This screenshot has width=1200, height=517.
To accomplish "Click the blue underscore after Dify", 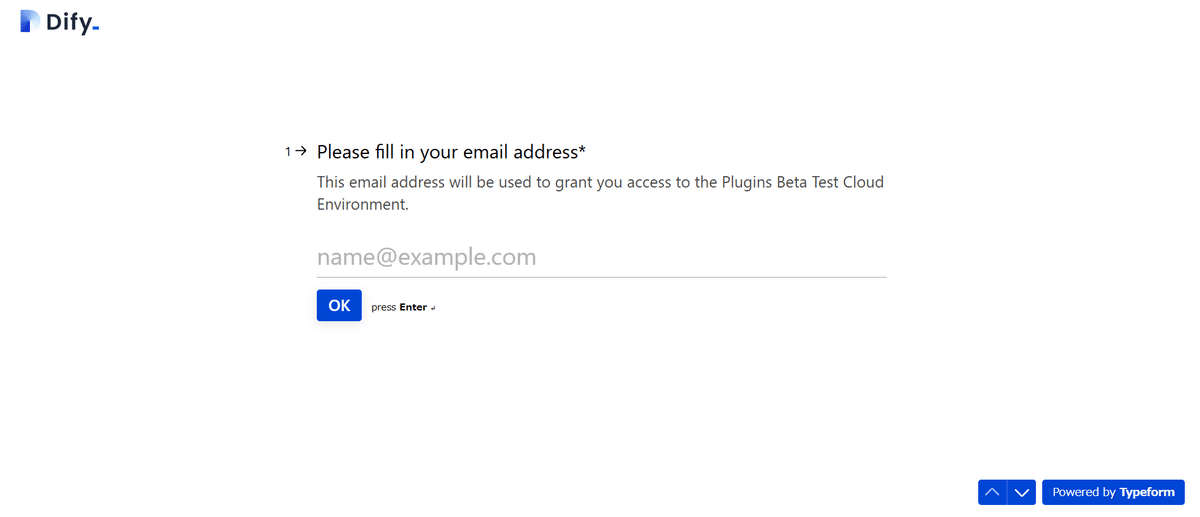I will tap(95, 29).
